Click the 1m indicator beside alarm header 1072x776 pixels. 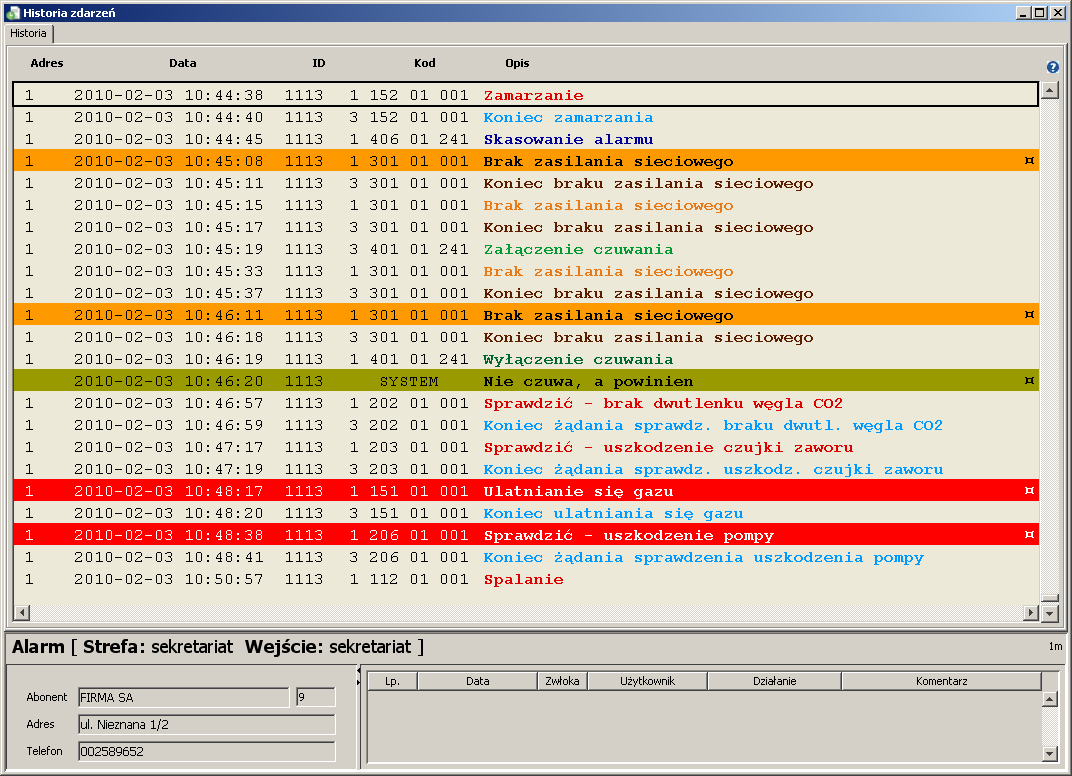(1055, 646)
